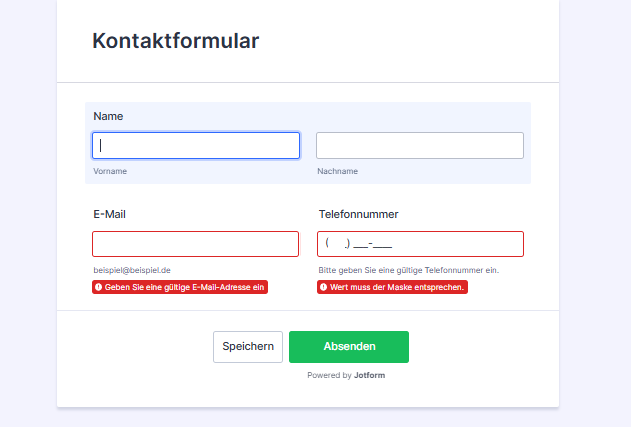This screenshot has width=631, height=427.
Task: Click the Kontaktformular heading
Action: (x=176, y=41)
